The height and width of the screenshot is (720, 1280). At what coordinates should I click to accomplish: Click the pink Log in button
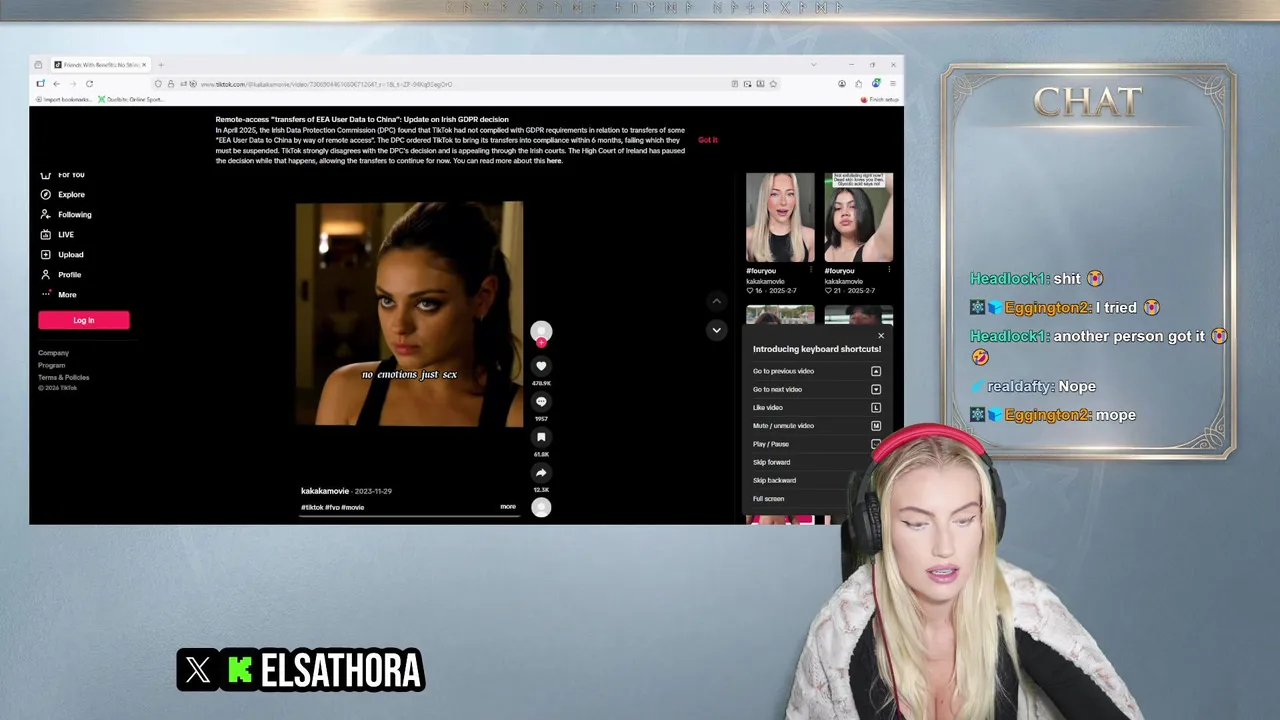pos(84,320)
